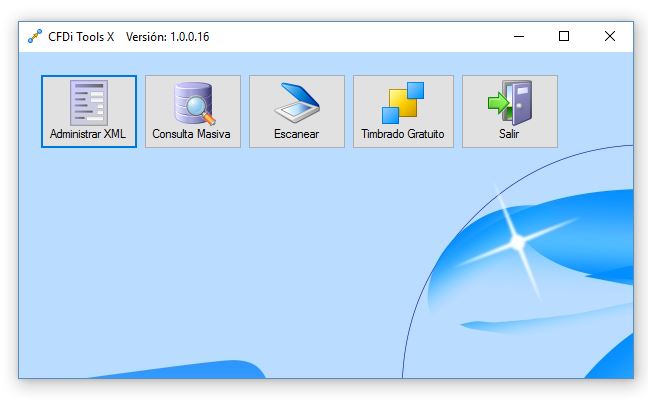Minimize the CFDi Tools X window
648x405 pixels.
coord(519,36)
